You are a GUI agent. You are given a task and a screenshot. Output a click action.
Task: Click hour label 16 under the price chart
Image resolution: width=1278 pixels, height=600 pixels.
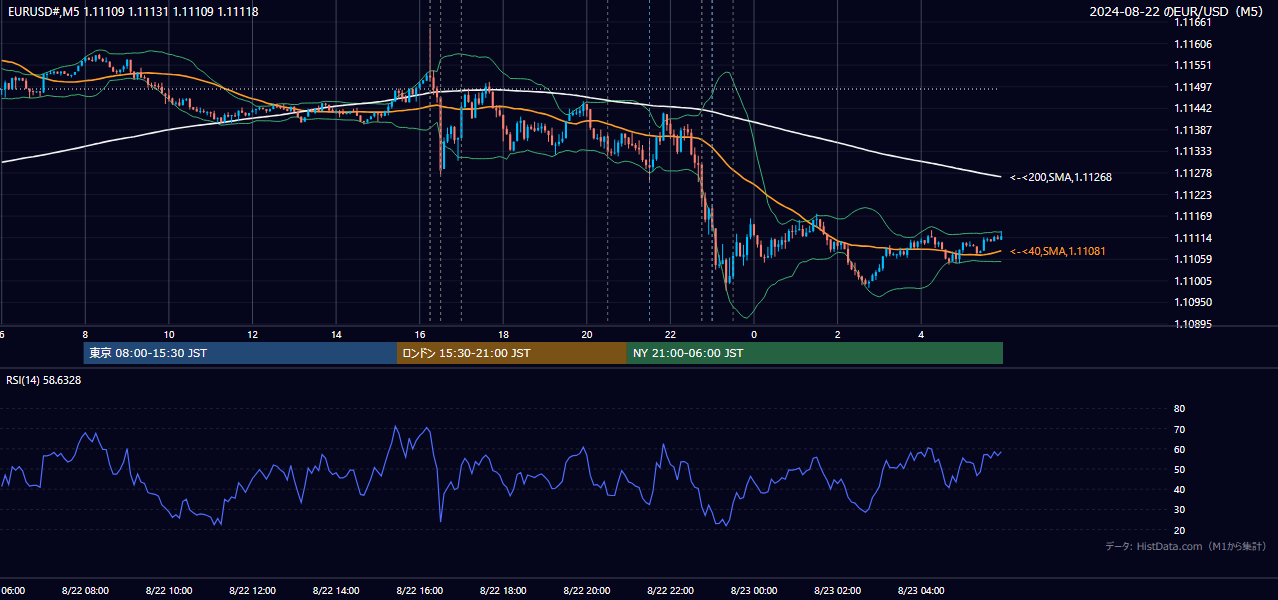pyautogui.click(x=421, y=334)
